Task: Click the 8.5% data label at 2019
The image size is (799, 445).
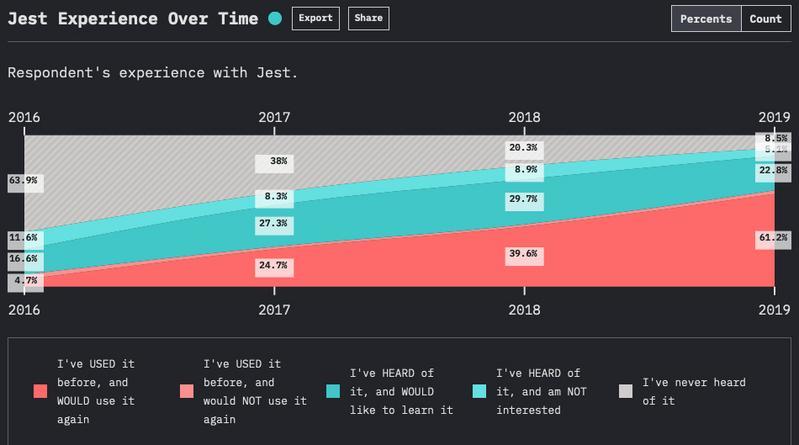Action: click(x=774, y=138)
